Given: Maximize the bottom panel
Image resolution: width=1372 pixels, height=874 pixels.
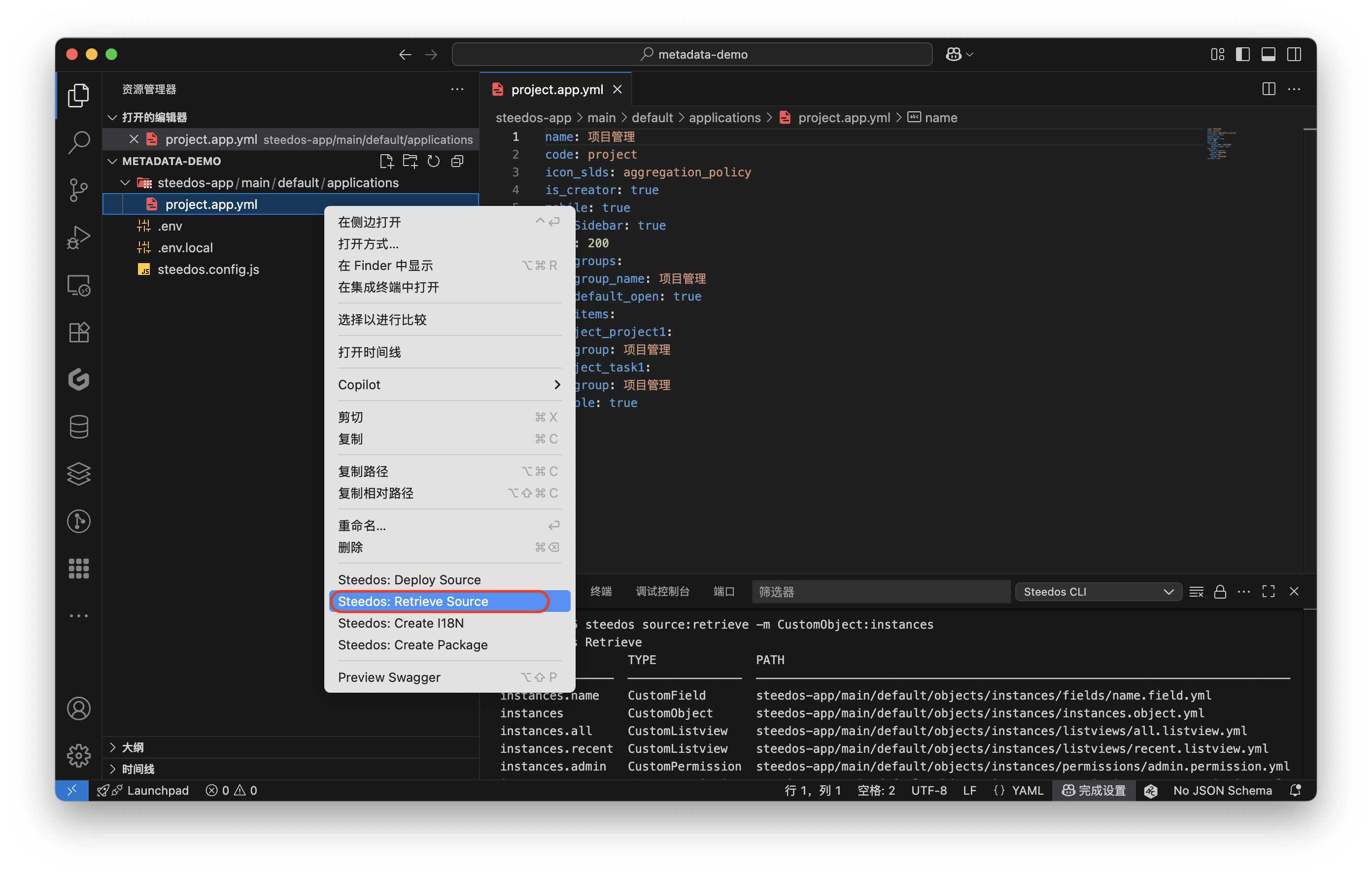Looking at the screenshot, I should [x=1269, y=592].
